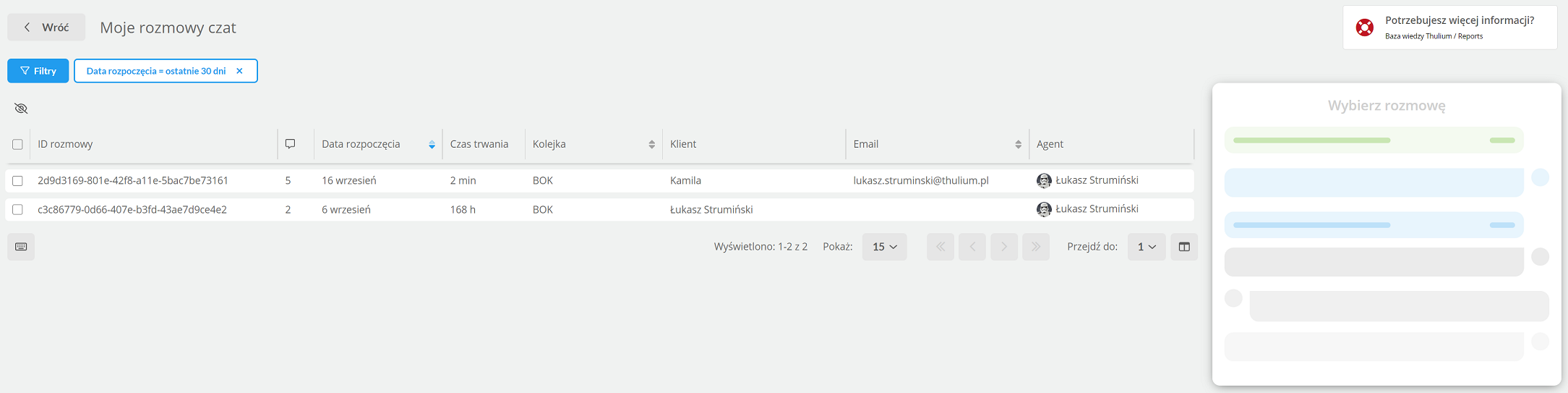Open the Przejdź do page dropdown
Viewport: 1568px width, 393px height.
pos(1147,247)
